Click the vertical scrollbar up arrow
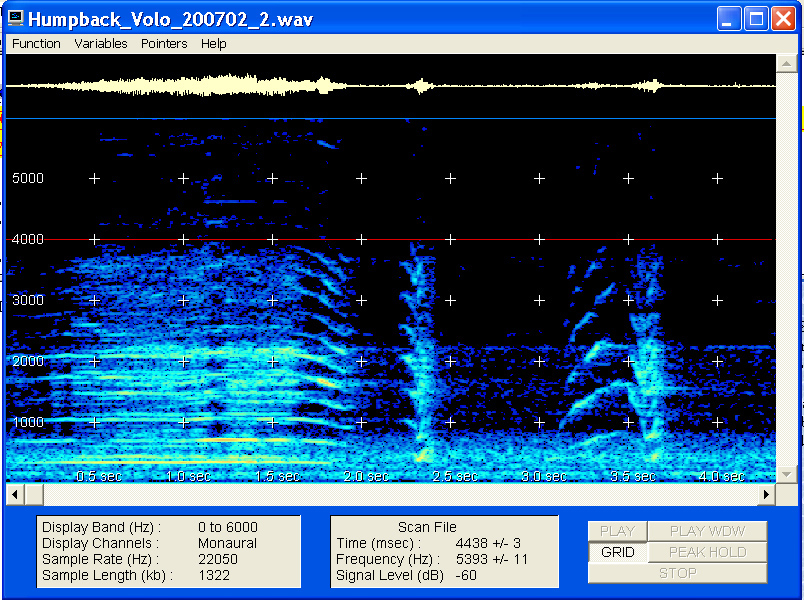This screenshot has height=600, width=804. click(x=784, y=62)
